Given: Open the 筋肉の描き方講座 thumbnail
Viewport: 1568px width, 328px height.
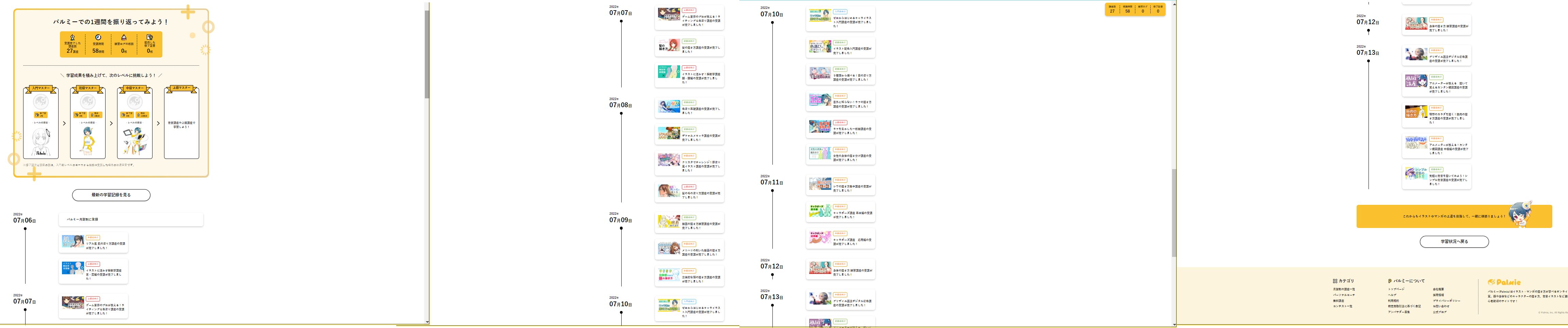Looking at the screenshot, I should [x=1416, y=112].
